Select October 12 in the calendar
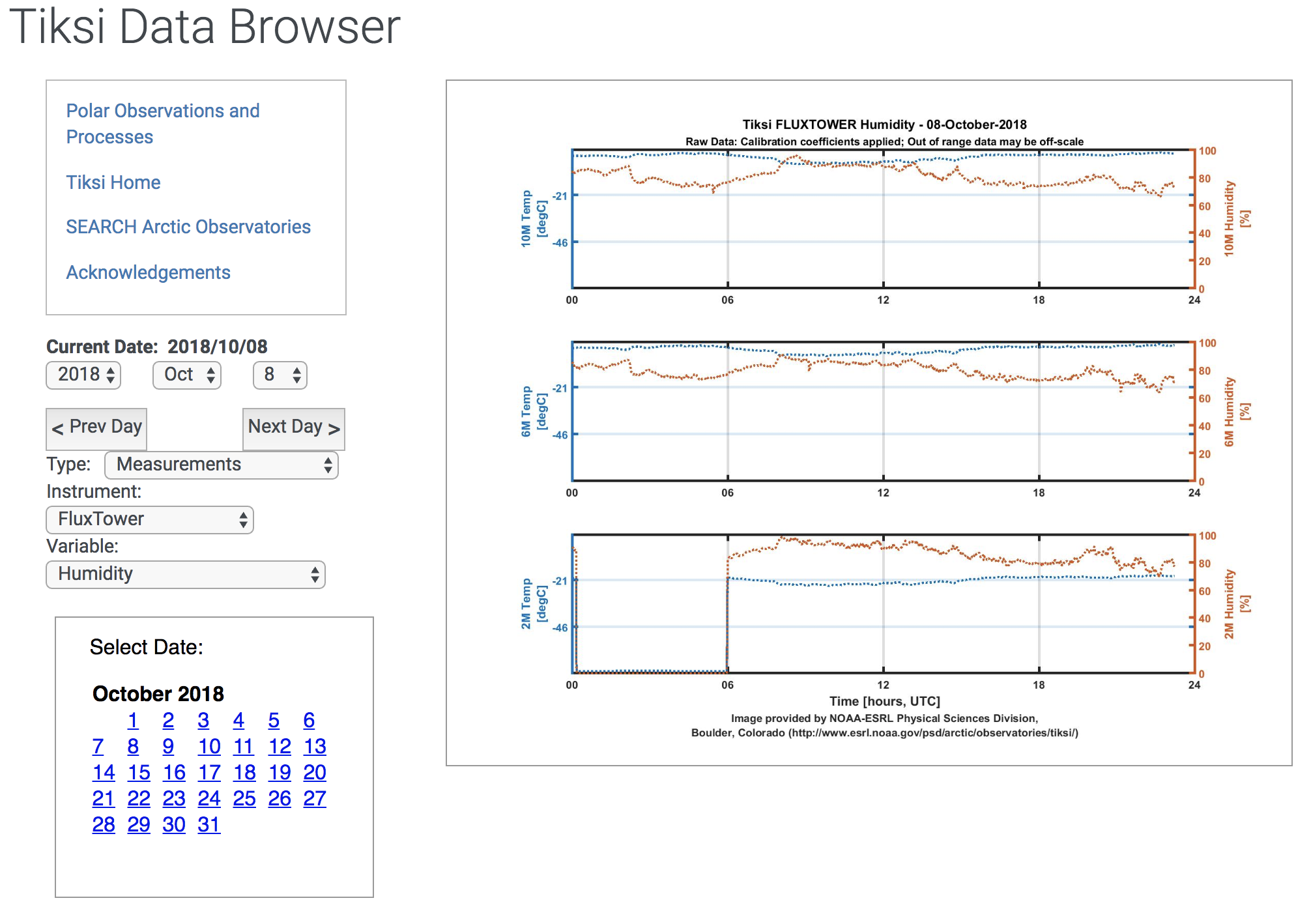Viewport: 1311px width, 924px height. tap(280, 747)
